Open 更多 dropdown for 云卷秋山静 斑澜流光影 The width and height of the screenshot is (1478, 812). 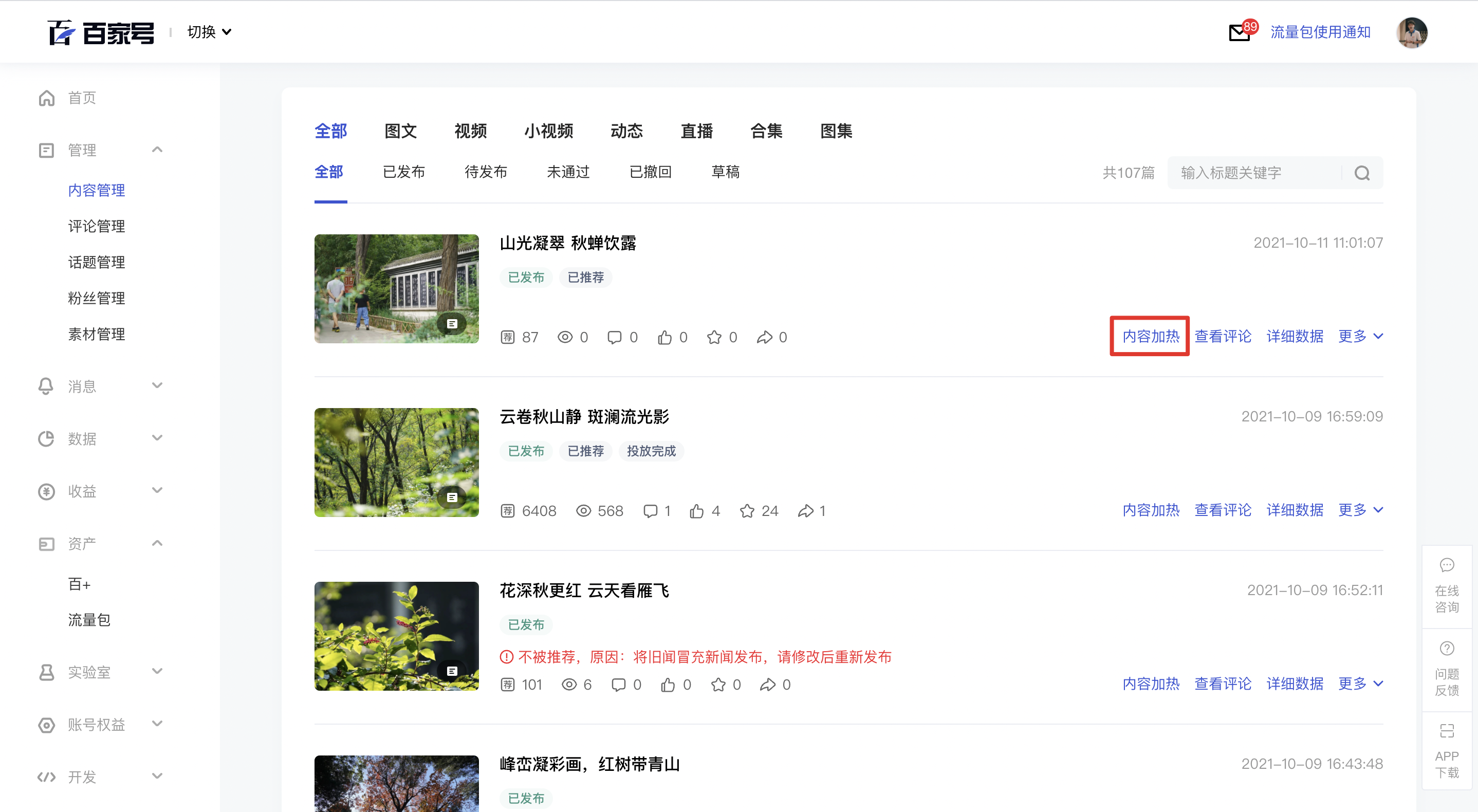coord(1360,511)
